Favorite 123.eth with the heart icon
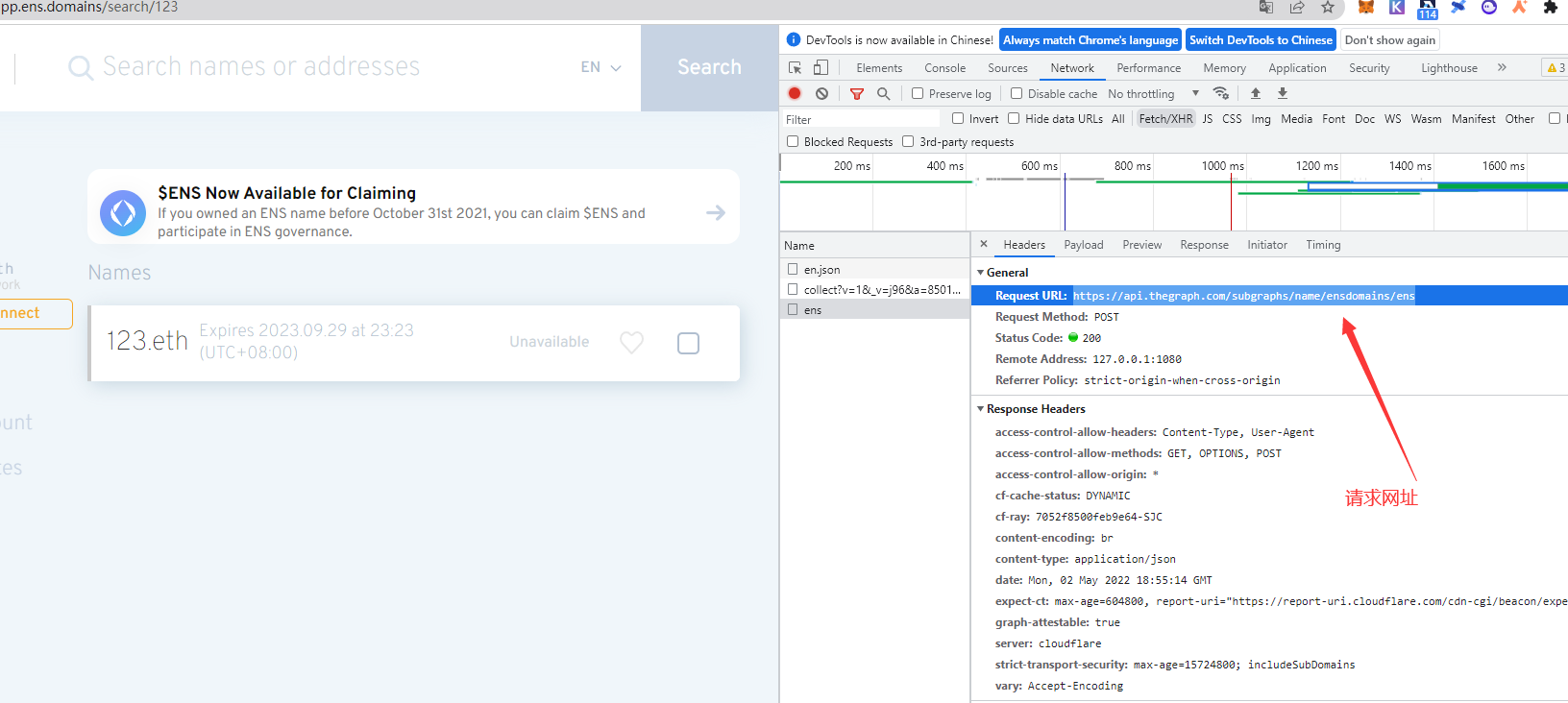This screenshot has height=703, width=1568. pyautogui.click(x=631, y=342)
